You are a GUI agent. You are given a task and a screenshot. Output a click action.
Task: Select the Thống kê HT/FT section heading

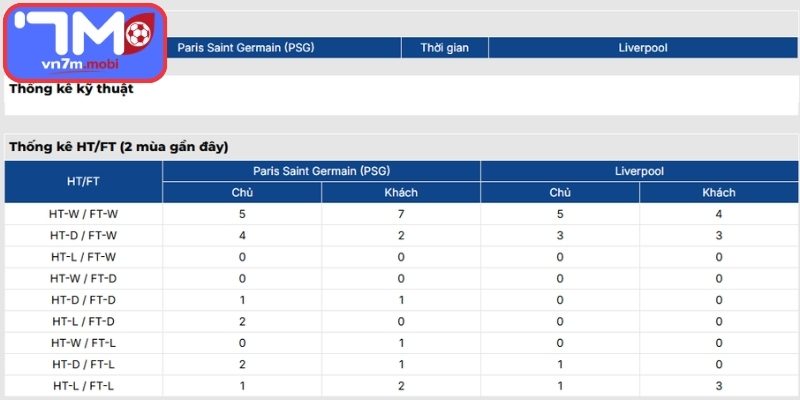click(x=119, y=147)
